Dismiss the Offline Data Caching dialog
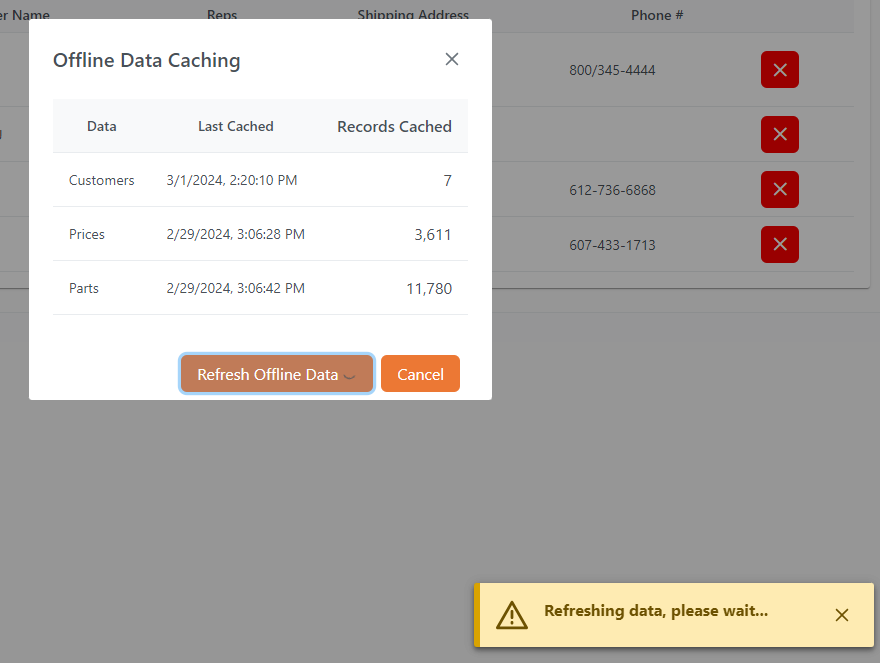Screen dimensions: 880x663 click(452, 59)
